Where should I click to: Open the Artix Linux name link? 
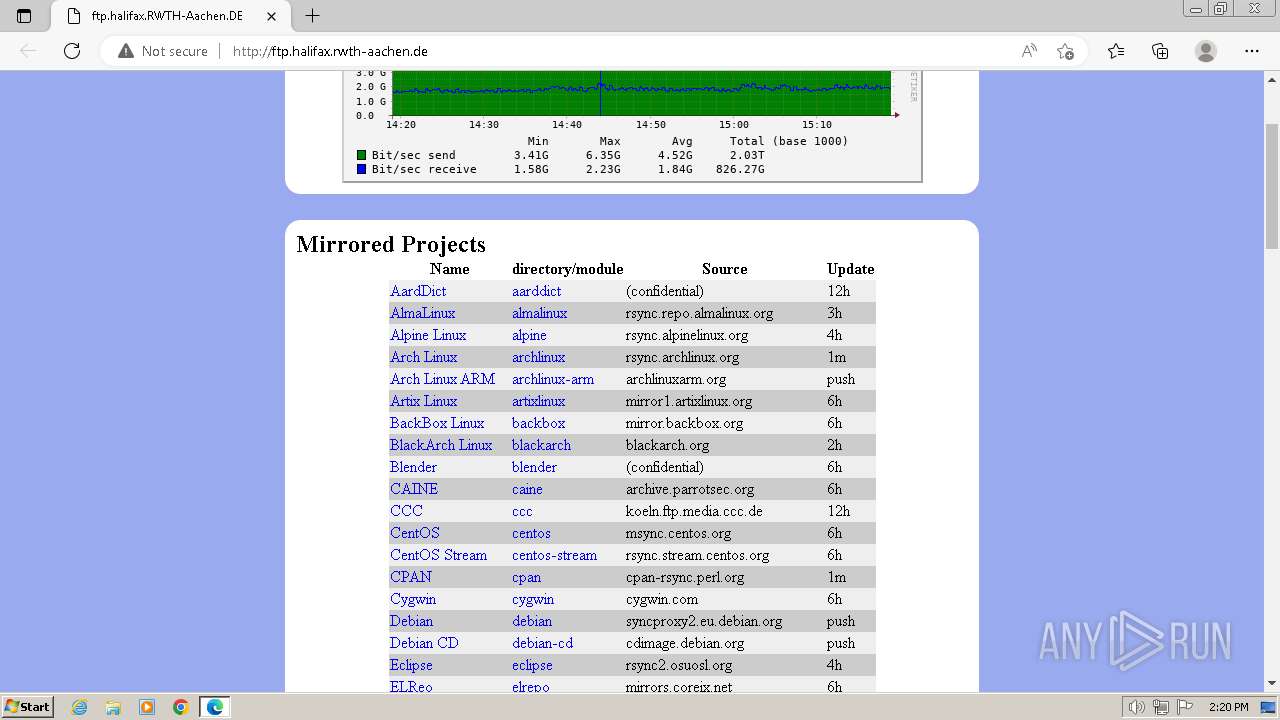tap(423, 401)
